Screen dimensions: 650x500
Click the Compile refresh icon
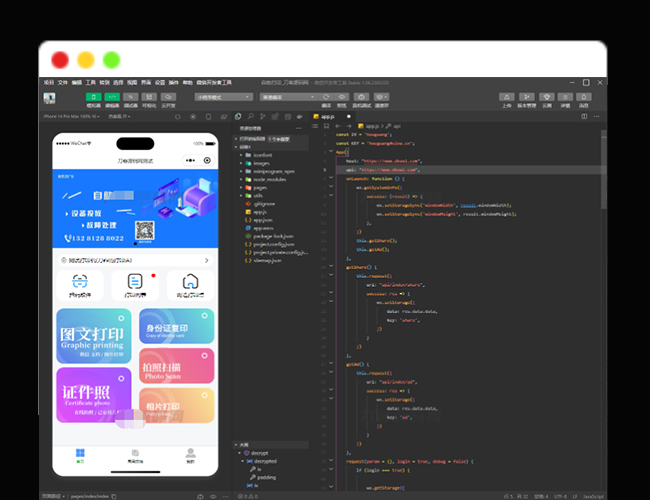tap(327, 97)
